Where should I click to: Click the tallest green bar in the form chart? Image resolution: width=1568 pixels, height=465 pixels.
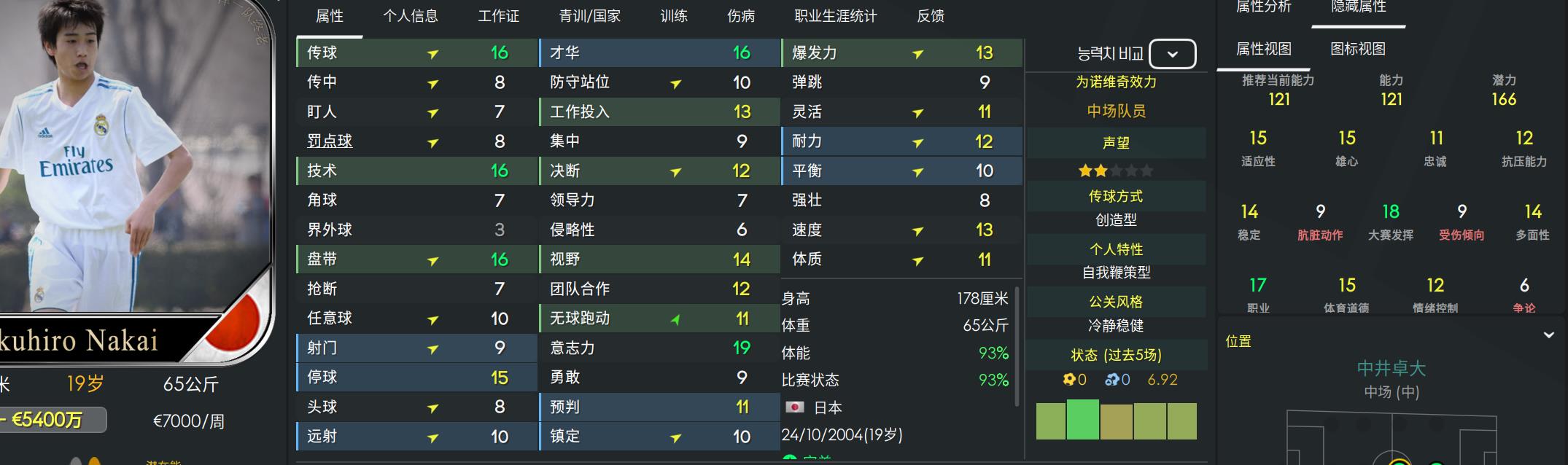click(x=1082, y=419)
